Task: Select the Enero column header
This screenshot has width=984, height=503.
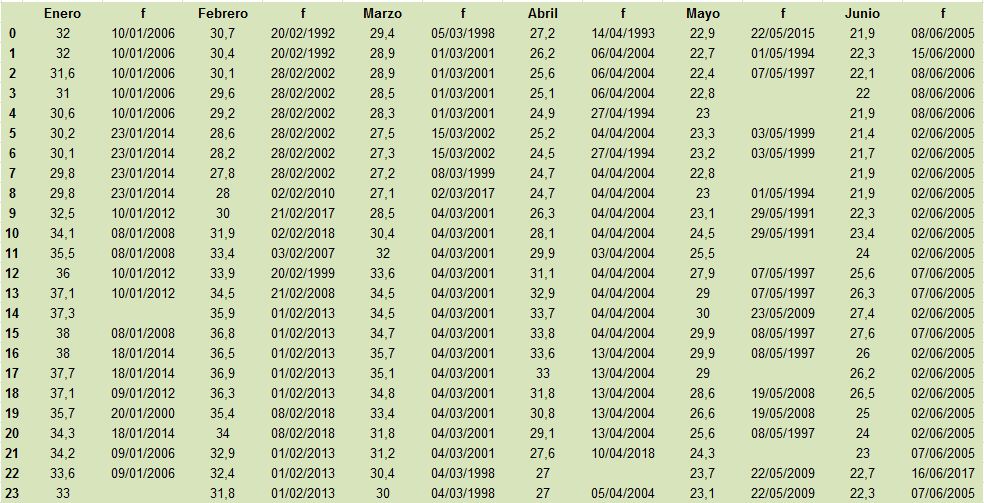Action: (63, 13)
